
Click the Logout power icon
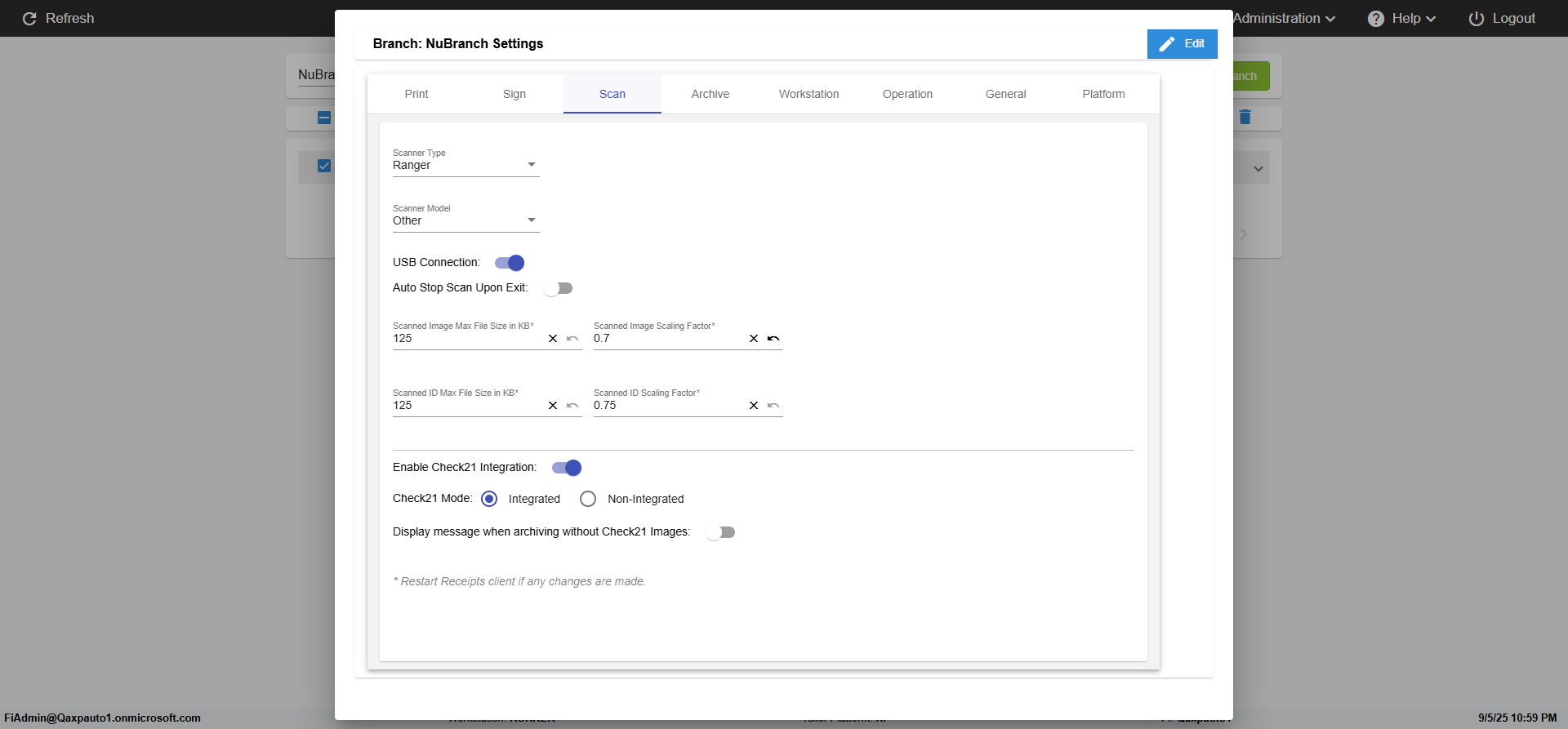pos(1476,19)
